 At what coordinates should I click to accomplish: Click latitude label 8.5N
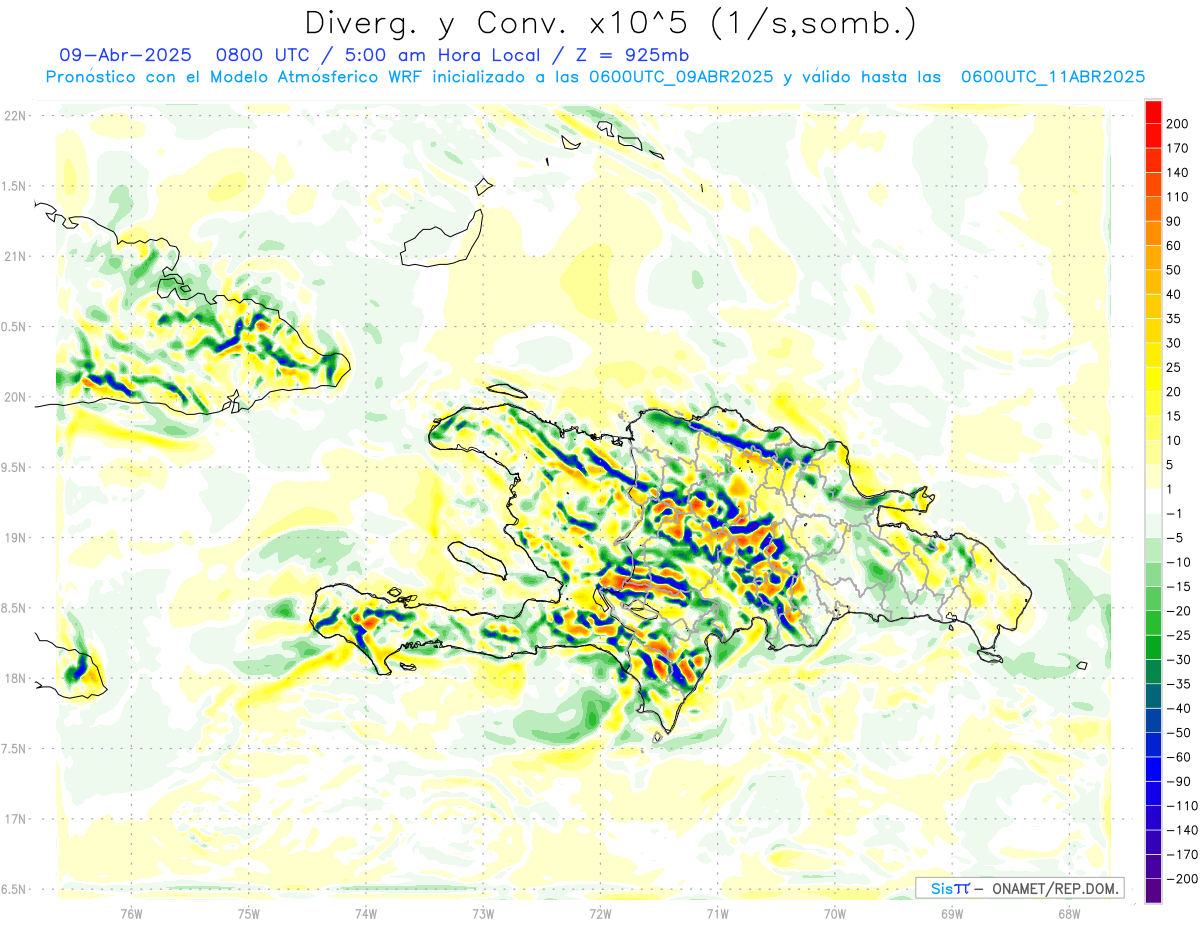[15, 608]
